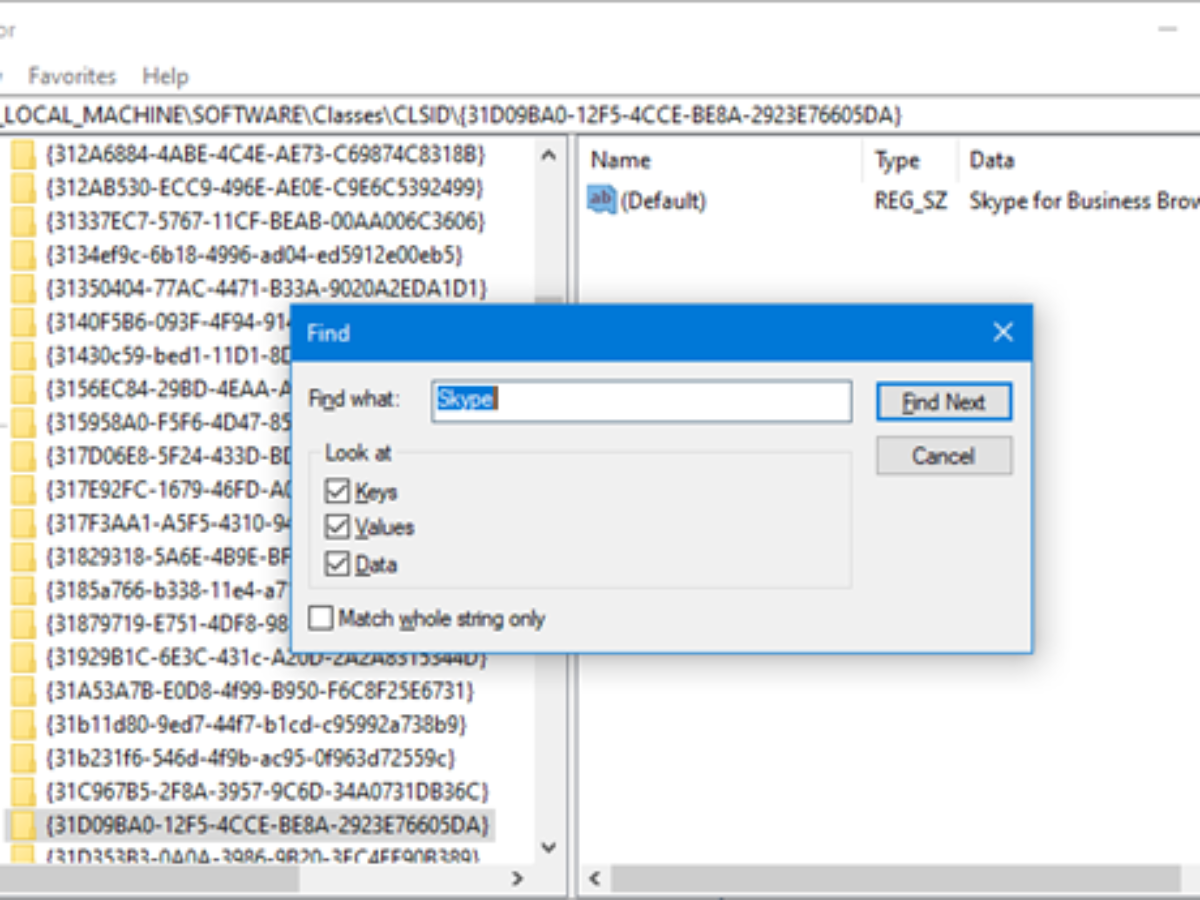Uncheck the Data checkbox
Image resolution: width=1200 pixels, height=900 pixels.
(x=337, y=564)
